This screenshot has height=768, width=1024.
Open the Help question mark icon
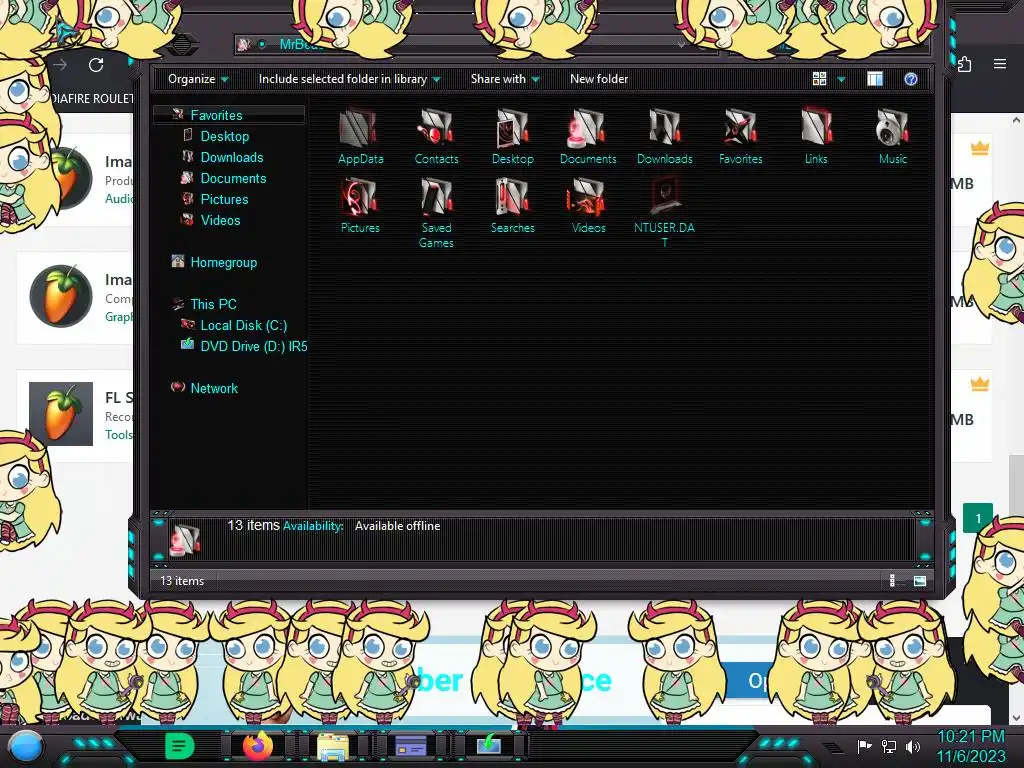(x=910, y=79)
